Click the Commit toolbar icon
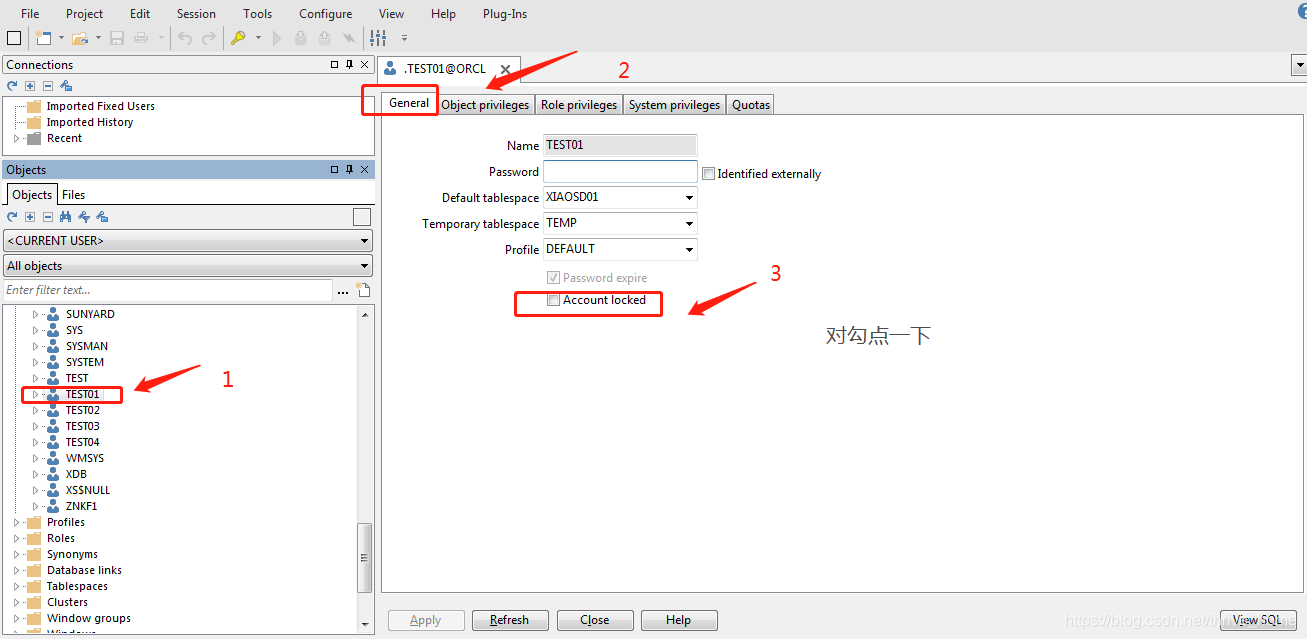This screenshot has width=1307, height=639. 301,38
